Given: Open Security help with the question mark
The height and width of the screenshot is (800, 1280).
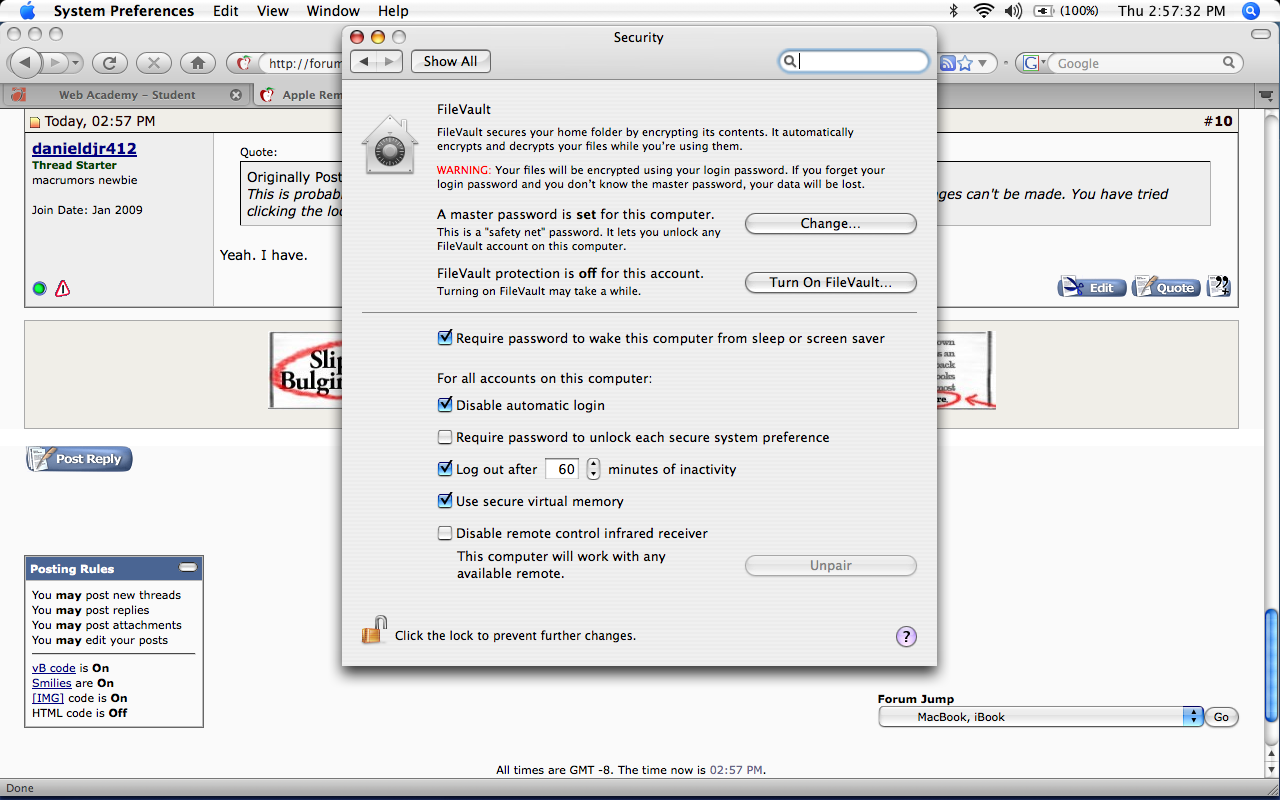Looking at the screenshot, I should (906, 636).
